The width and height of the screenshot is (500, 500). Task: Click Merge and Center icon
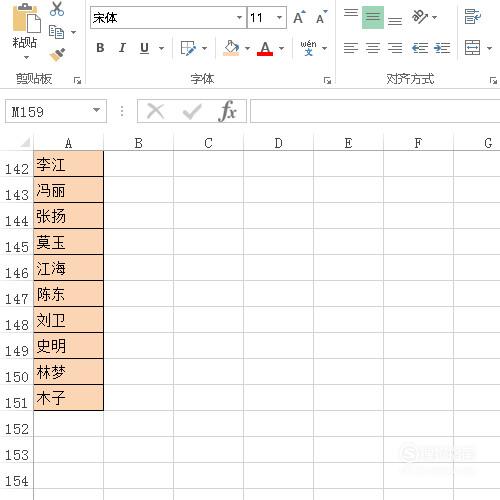(x=473, y=48)
